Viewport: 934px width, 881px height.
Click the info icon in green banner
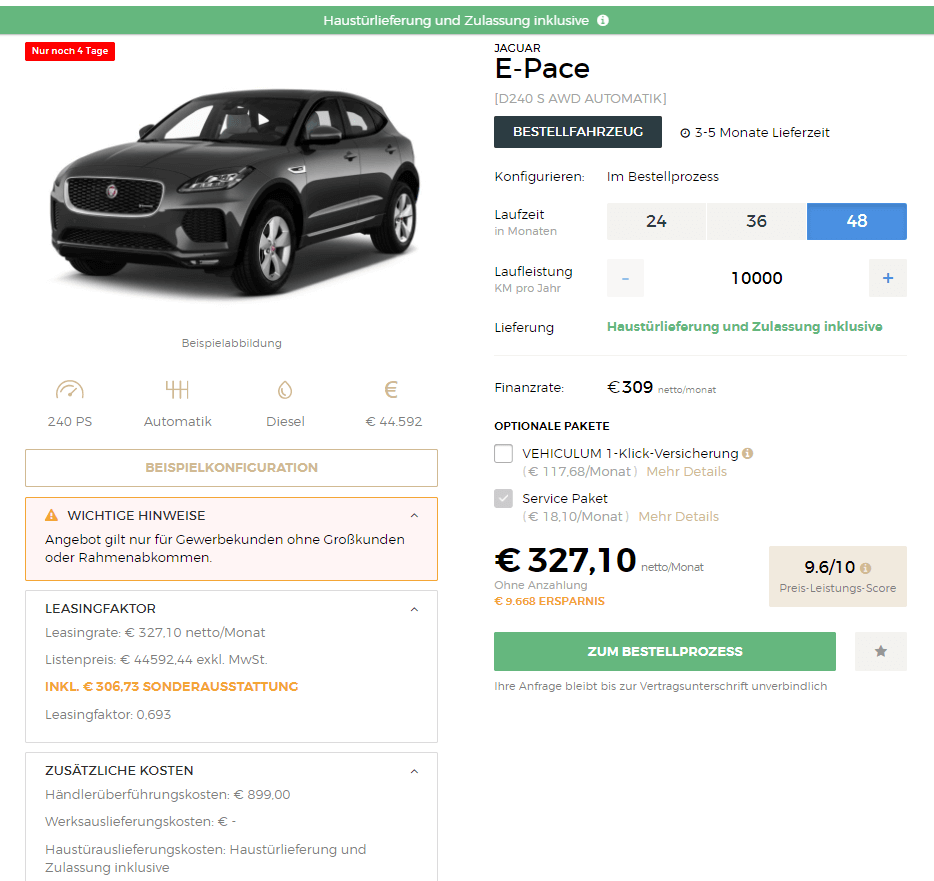coord(603,20)
